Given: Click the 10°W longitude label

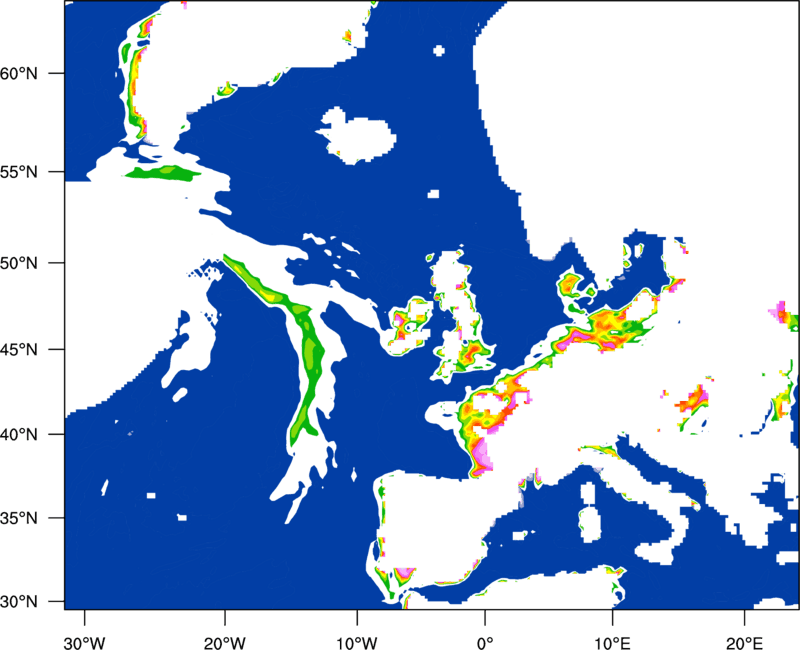Looking at the screenshot, I should (x=357, y=643).
